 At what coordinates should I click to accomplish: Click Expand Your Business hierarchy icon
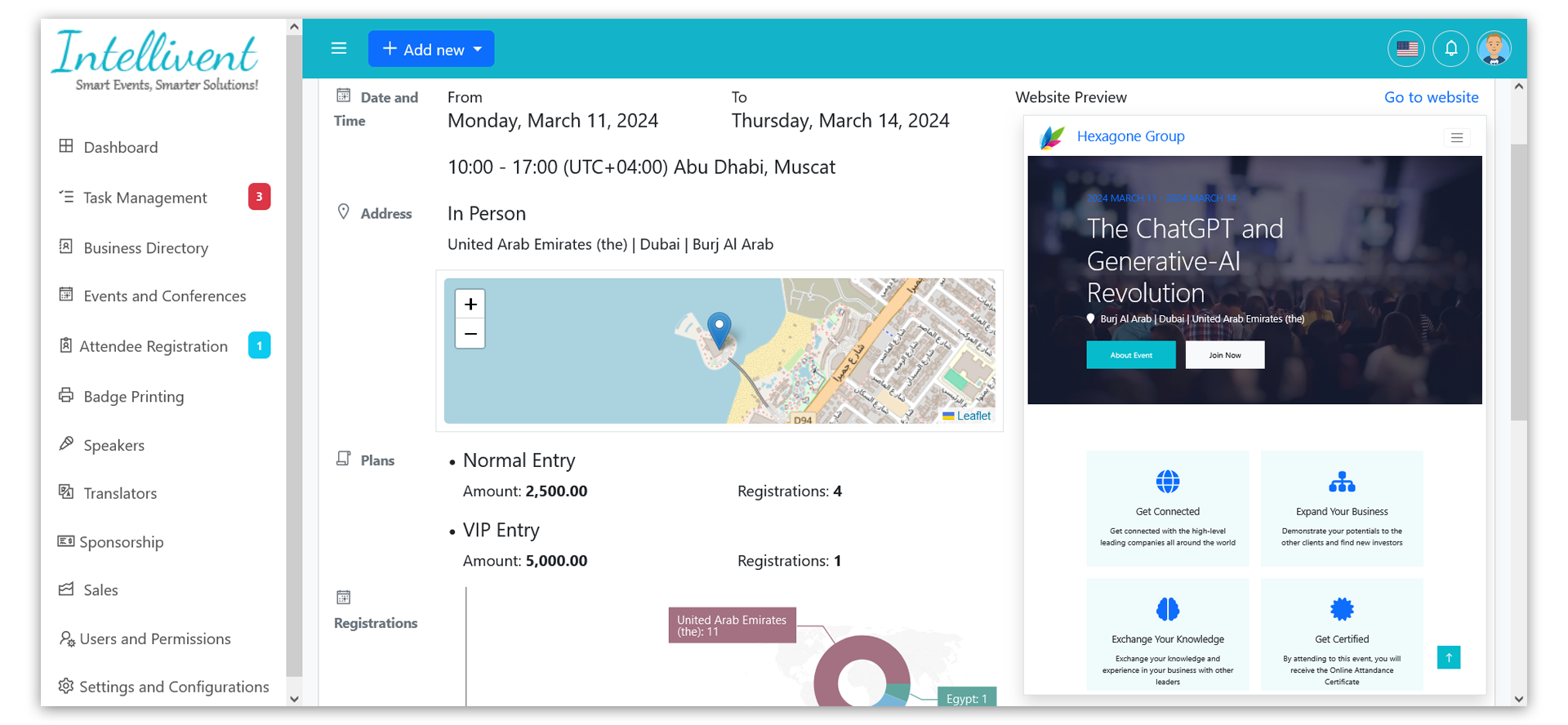click(1342, 482)
